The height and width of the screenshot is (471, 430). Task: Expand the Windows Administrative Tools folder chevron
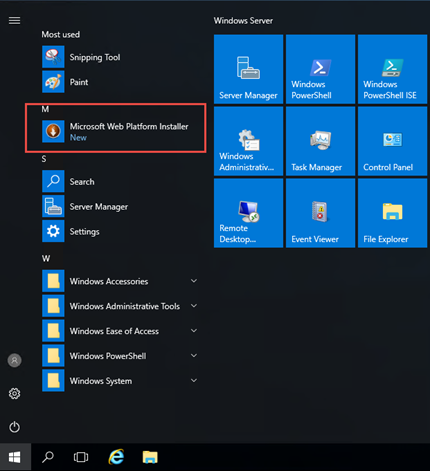pos(194,306)
